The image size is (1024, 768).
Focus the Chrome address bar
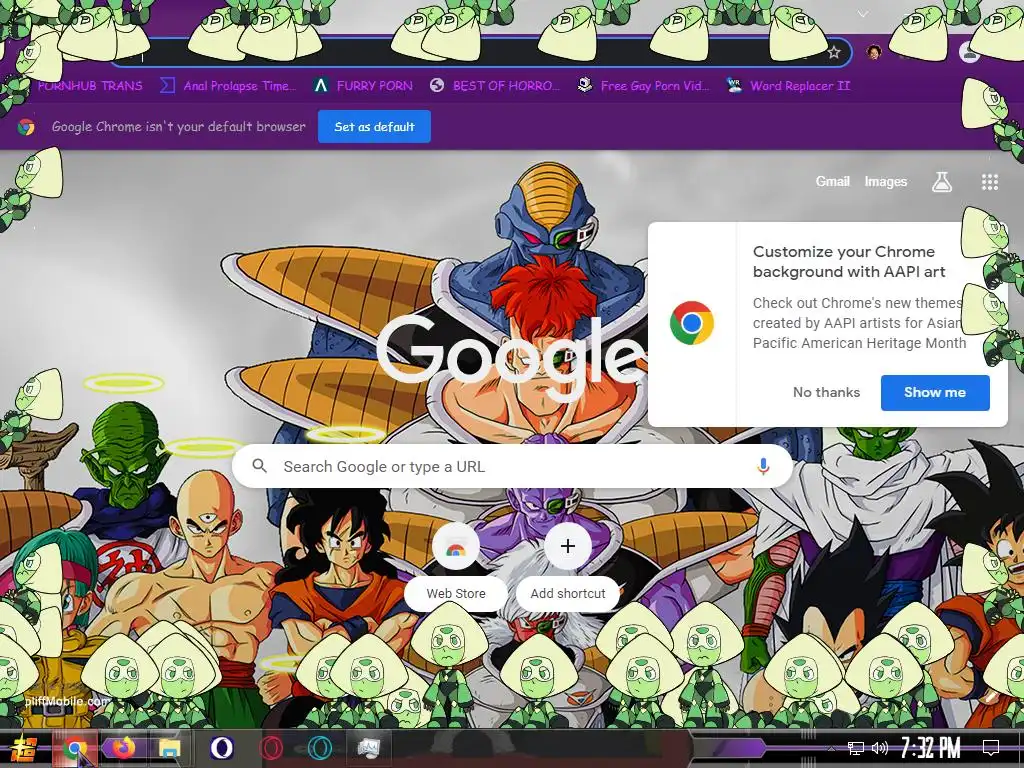tap(480, 53)
